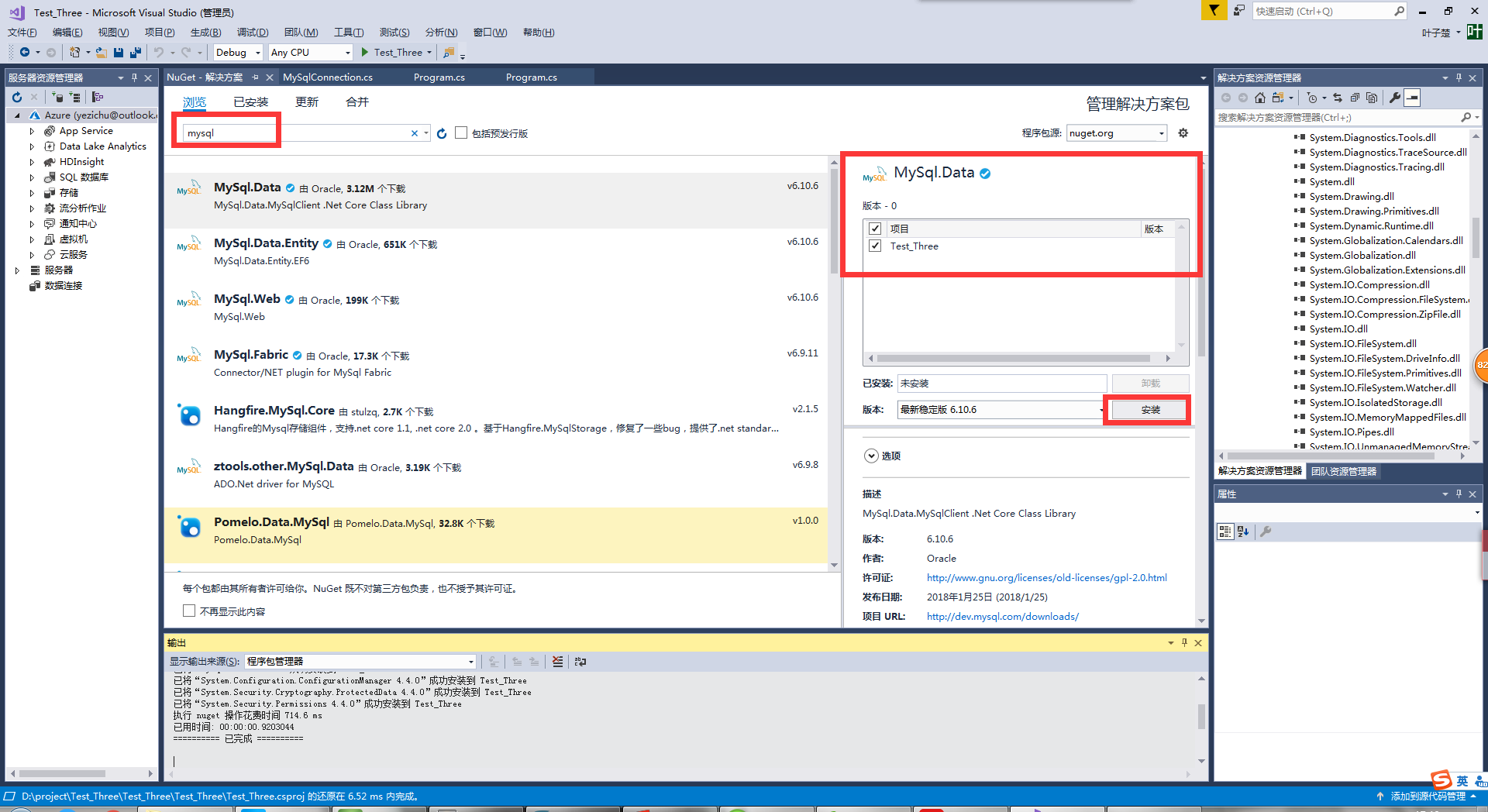Viewport: 1488px width, 812px height.
Task: Click Connect to Server icon in Server Explorer
Action: 74,97
